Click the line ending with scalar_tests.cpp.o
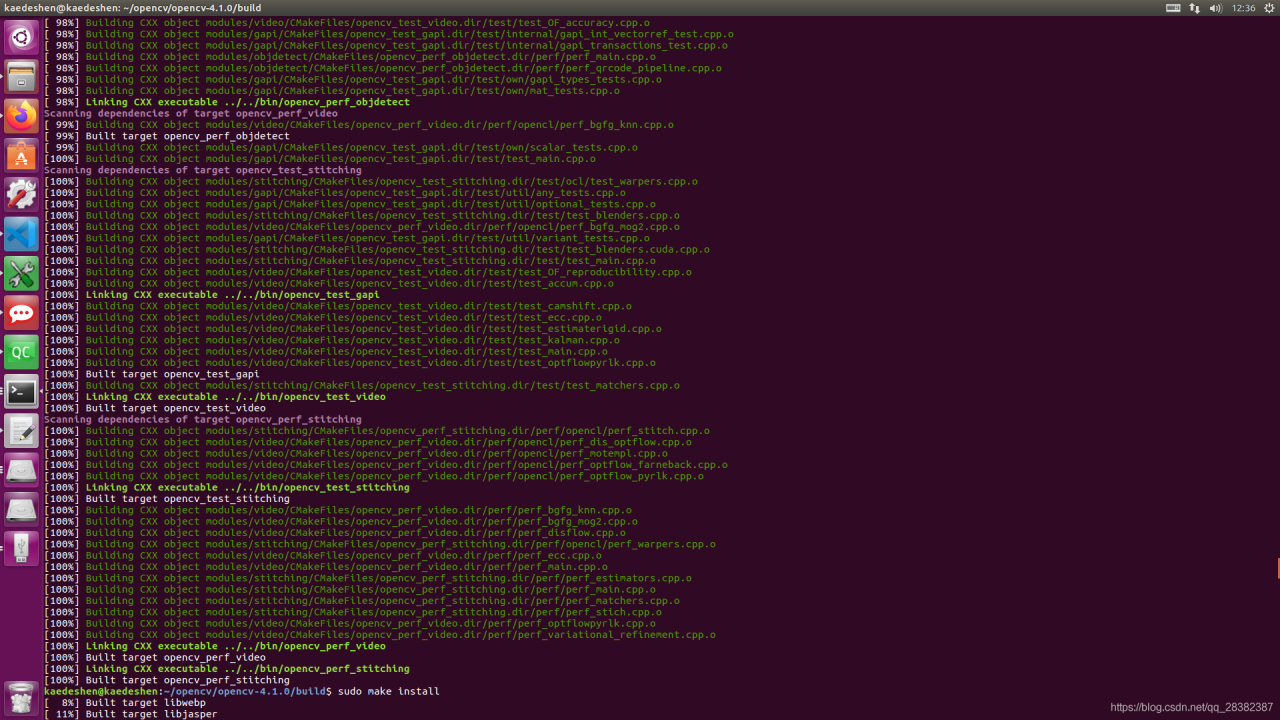The image size is (1280, 720). tap(341, 147)
